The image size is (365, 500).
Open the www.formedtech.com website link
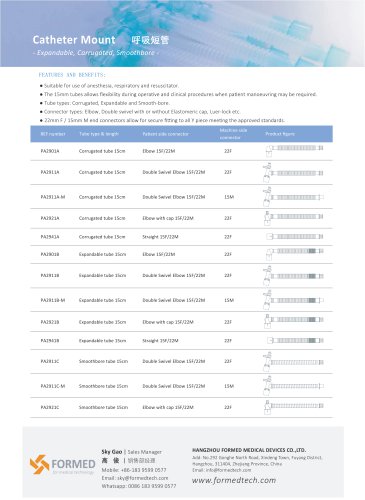[234, 480]
